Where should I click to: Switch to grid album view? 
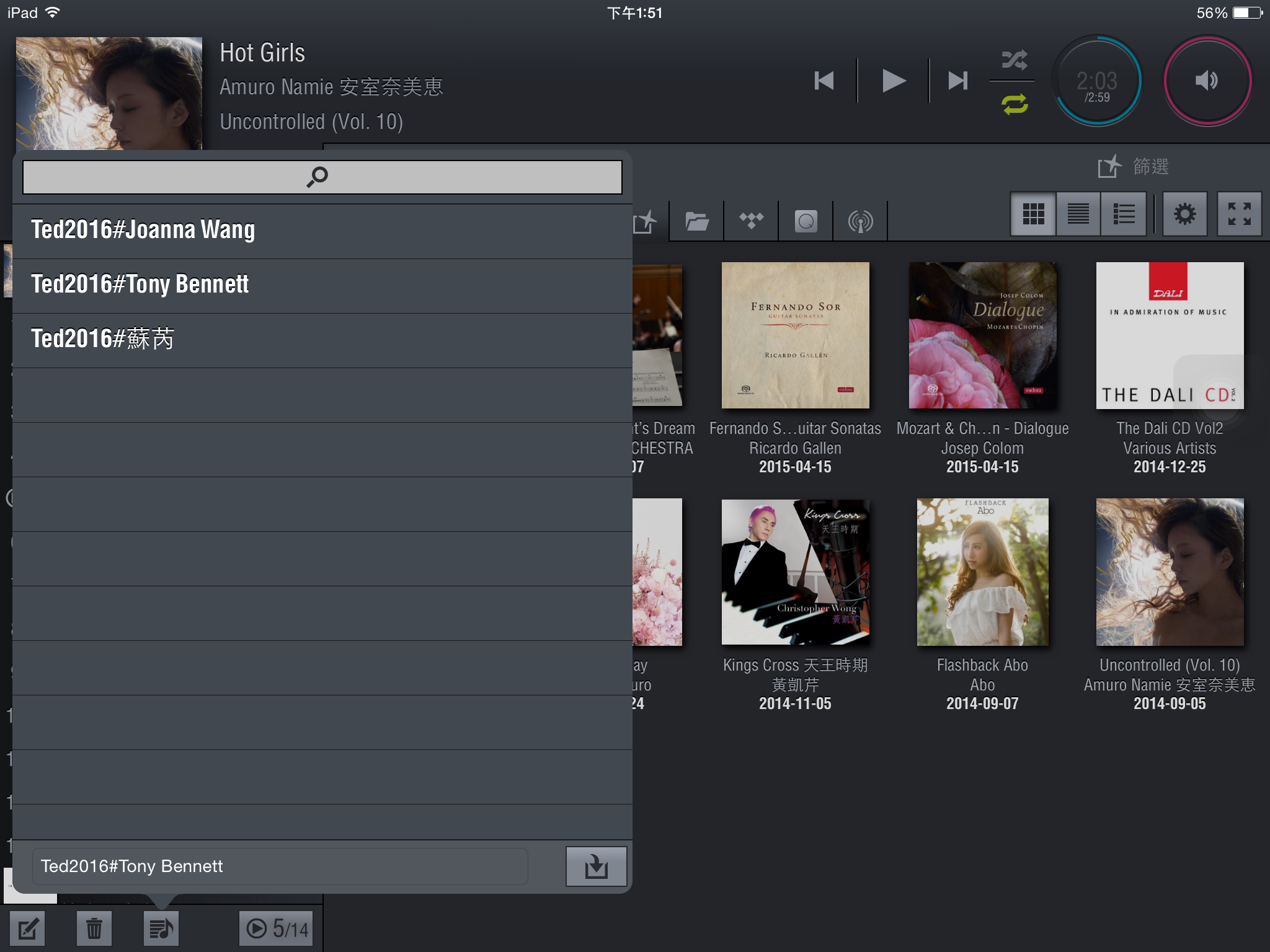point(1033,214)
